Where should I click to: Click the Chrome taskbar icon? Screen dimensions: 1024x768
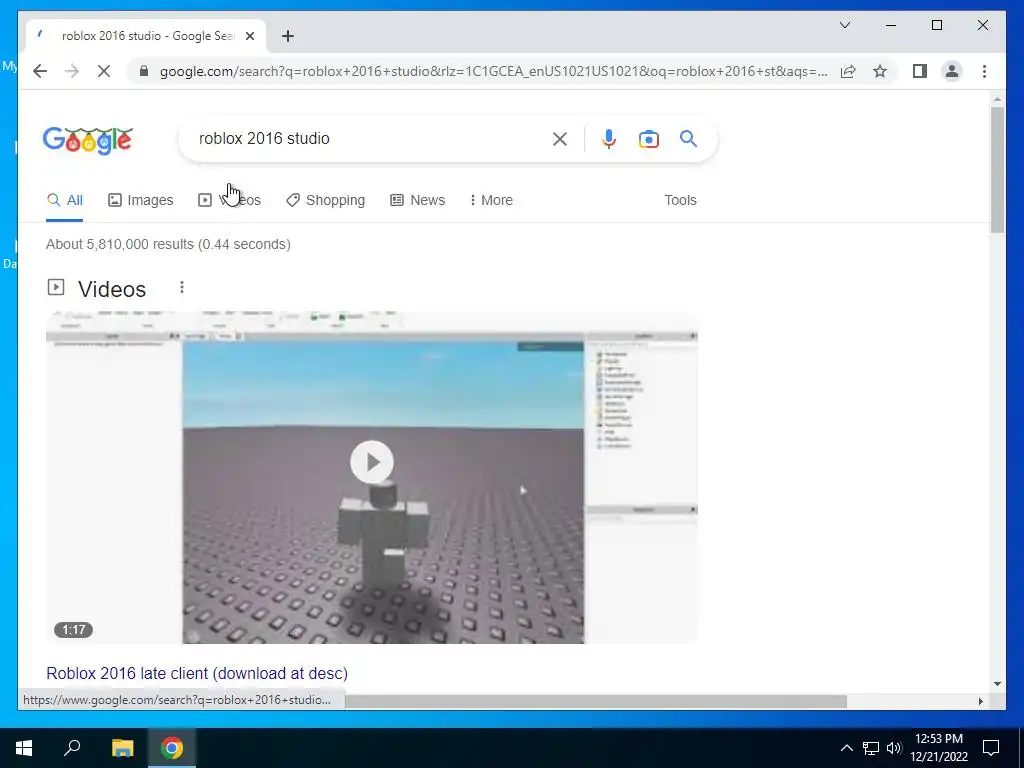172,748
